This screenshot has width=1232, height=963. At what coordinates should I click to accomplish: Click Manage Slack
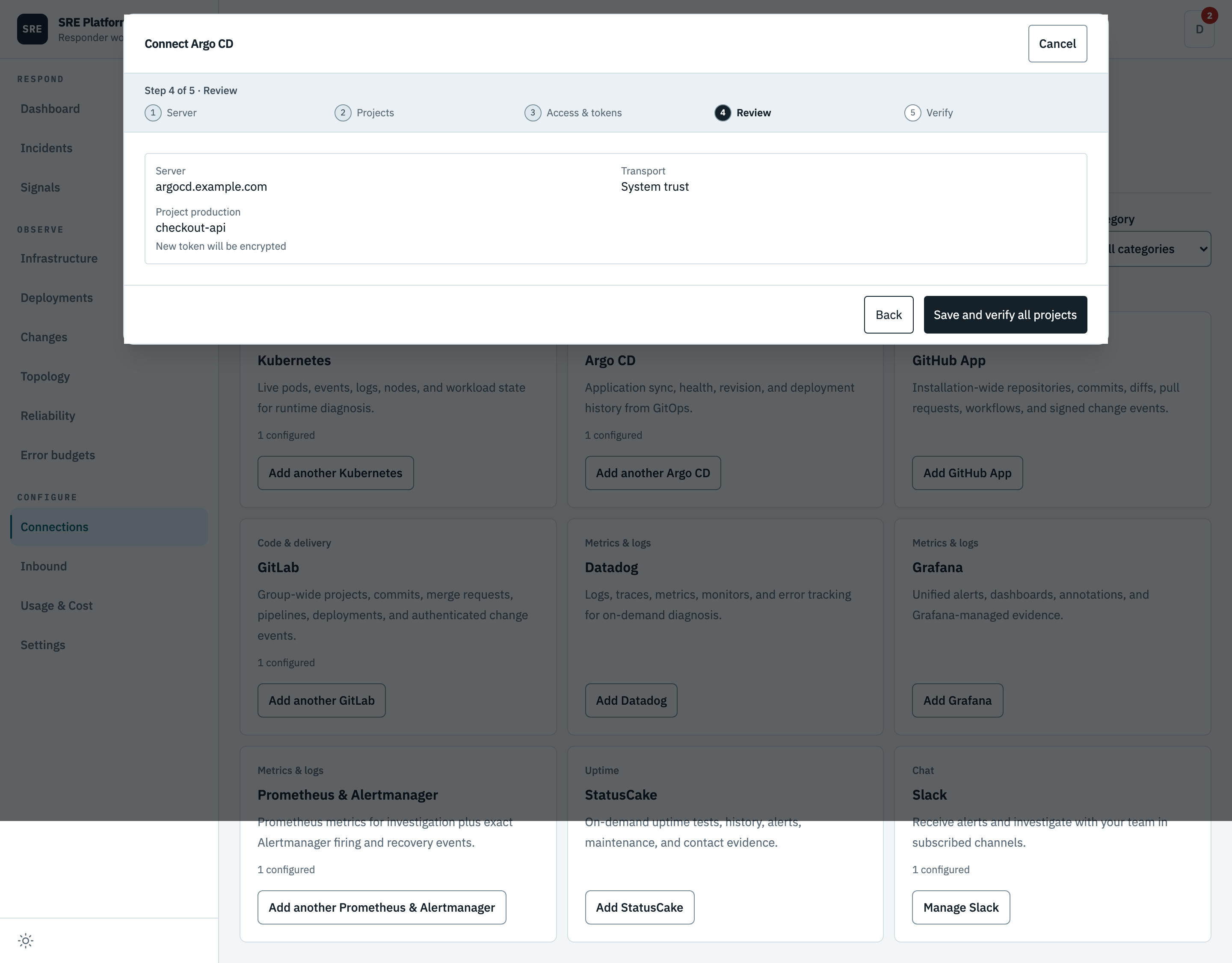coord(961,908)
